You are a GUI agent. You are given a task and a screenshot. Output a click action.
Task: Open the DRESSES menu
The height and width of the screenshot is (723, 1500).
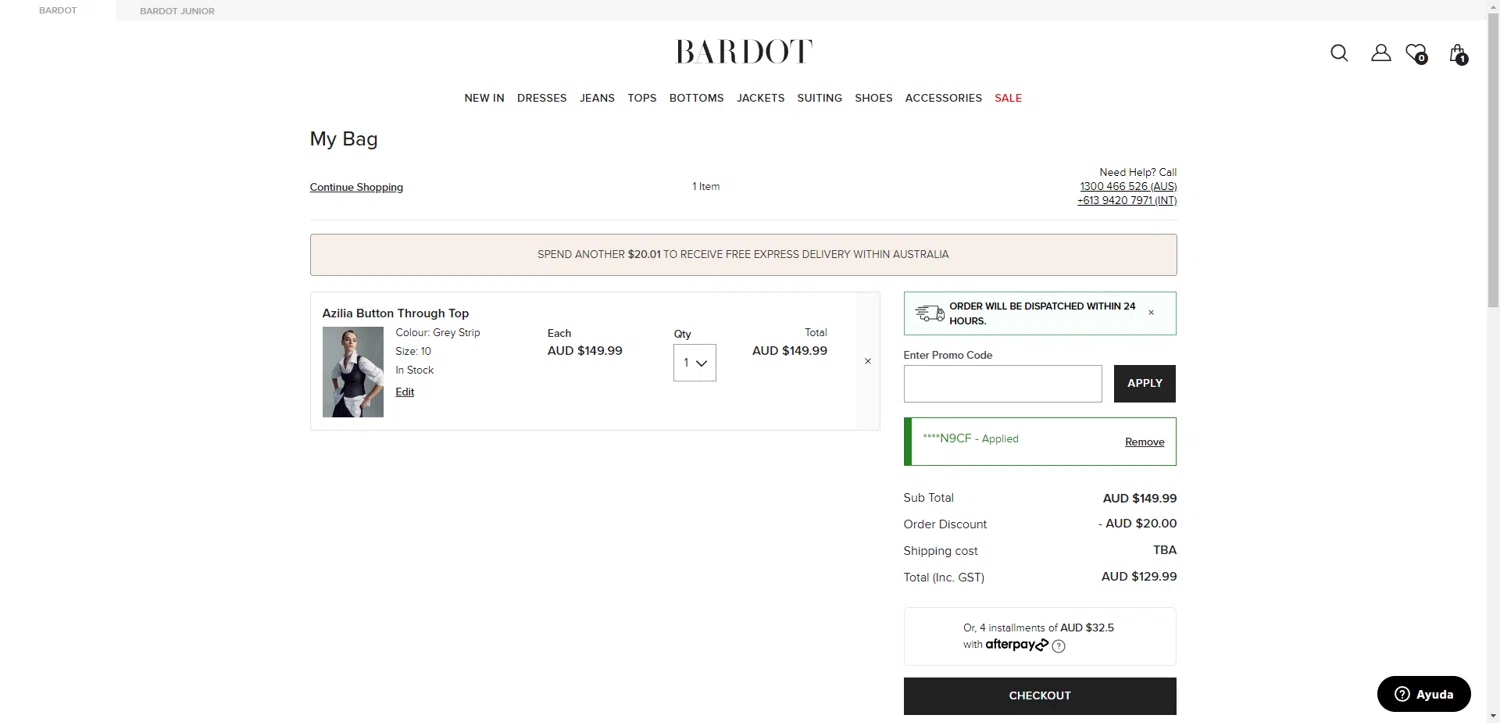point(542,98)
